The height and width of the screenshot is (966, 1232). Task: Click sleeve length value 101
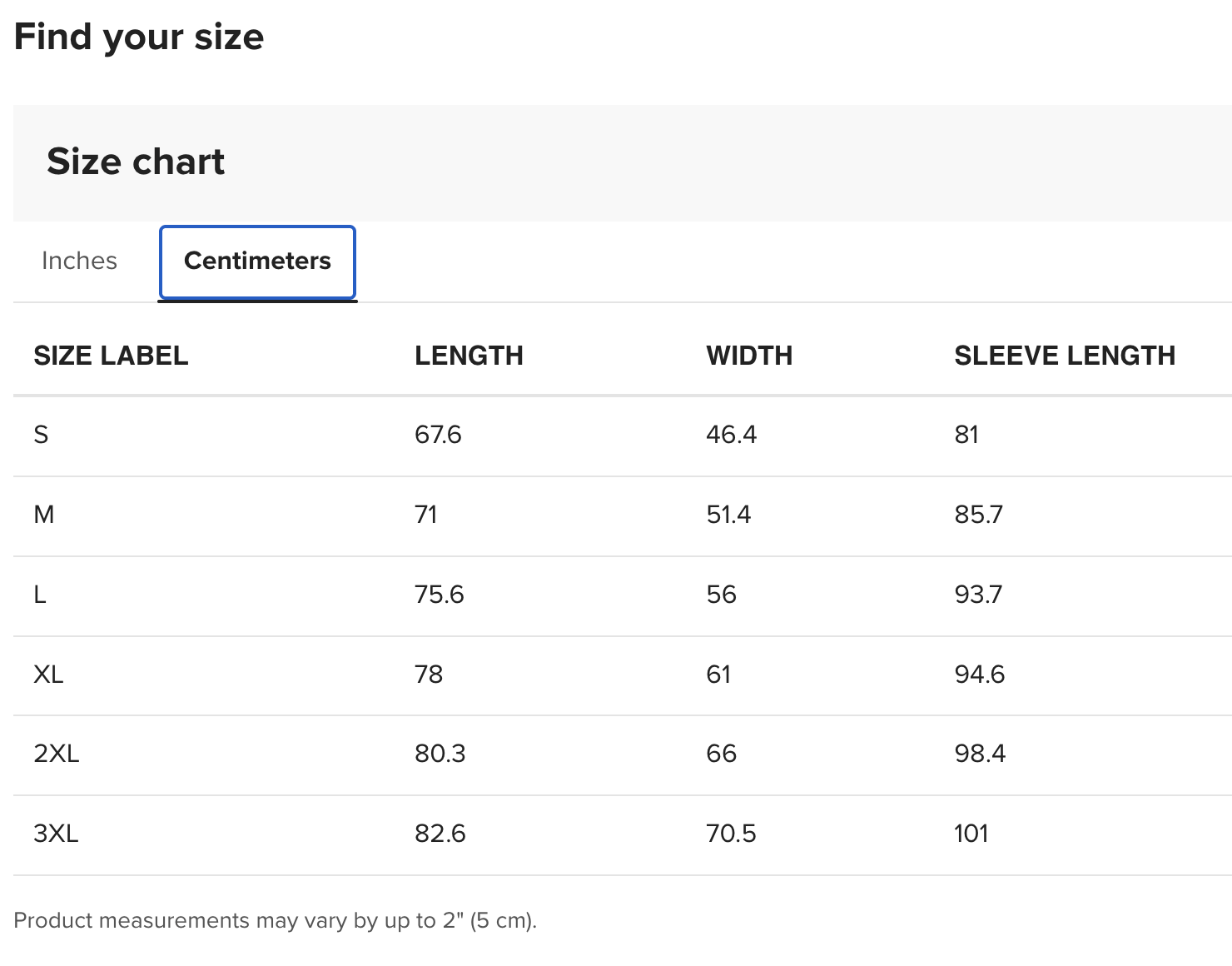971,834
